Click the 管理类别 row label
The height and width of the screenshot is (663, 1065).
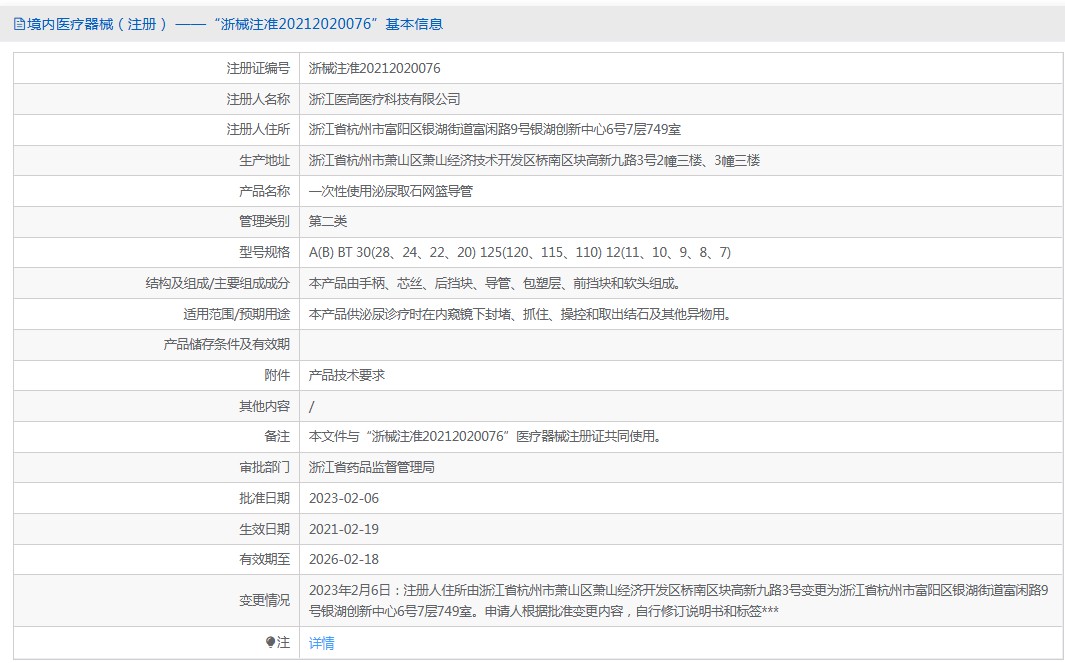pos(264,221)
